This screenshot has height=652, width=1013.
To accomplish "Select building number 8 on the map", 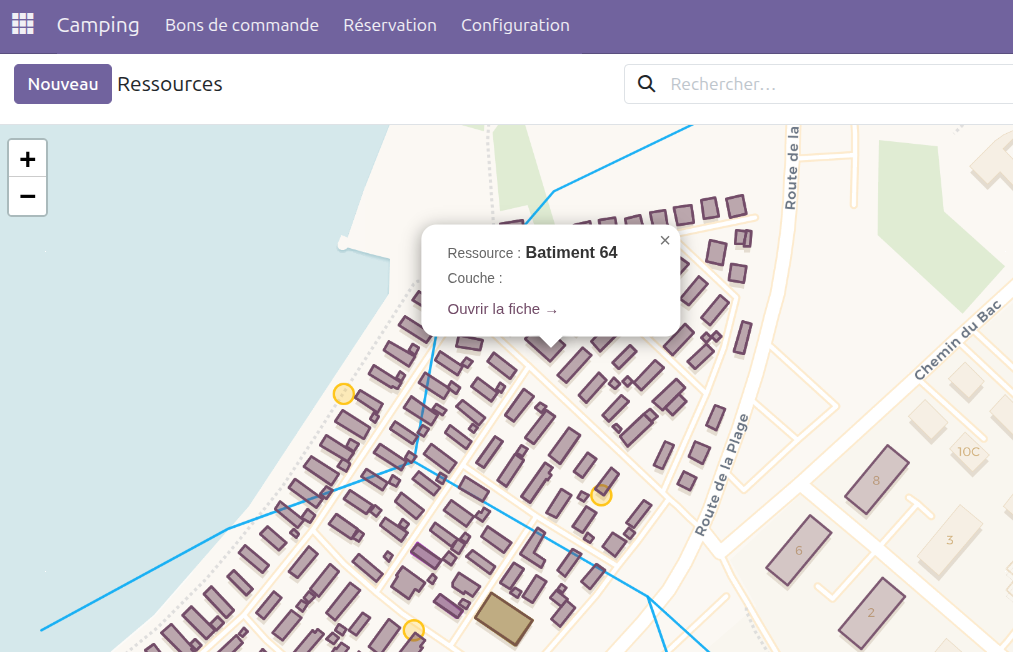I will click(877, 480).
